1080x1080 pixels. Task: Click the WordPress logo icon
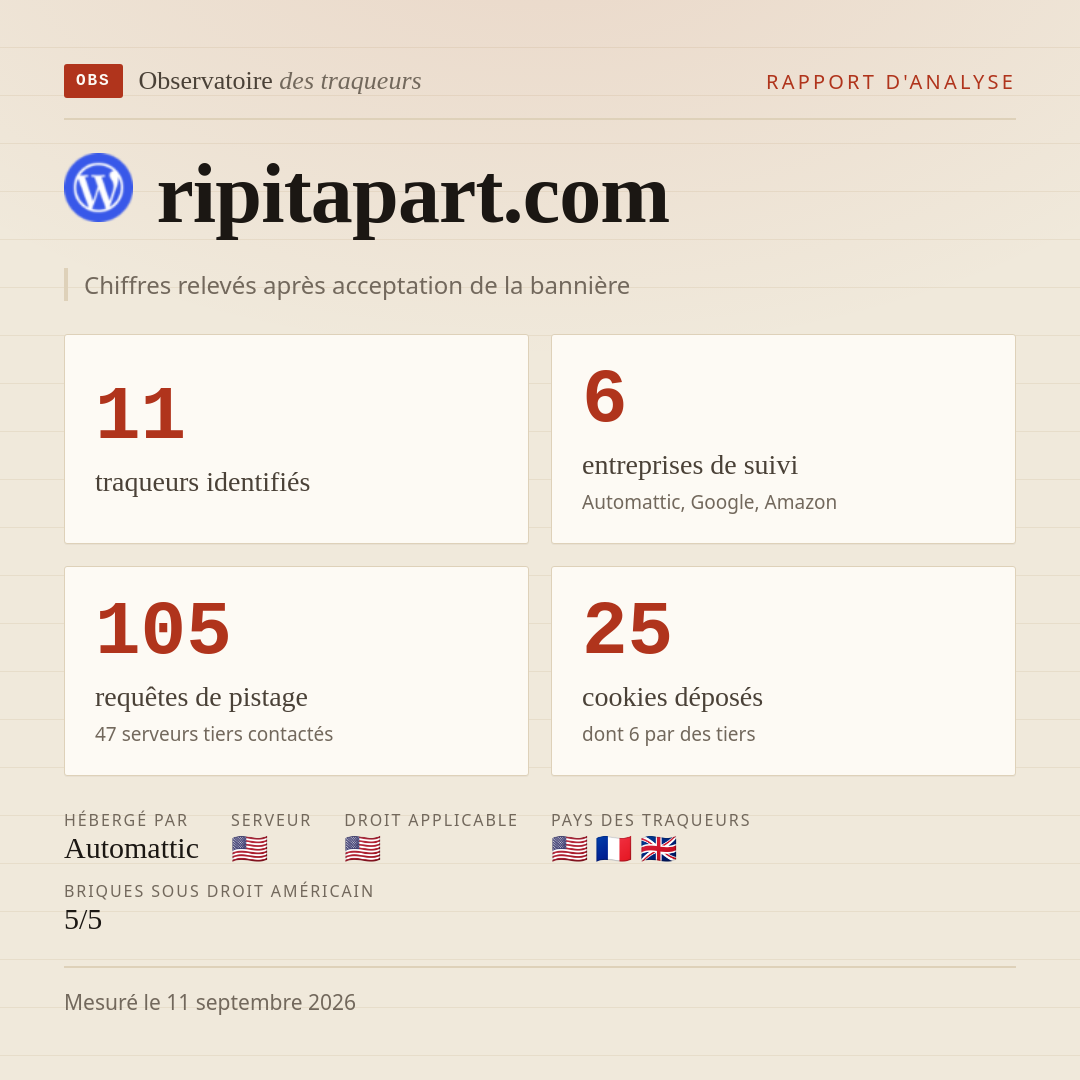98,187
